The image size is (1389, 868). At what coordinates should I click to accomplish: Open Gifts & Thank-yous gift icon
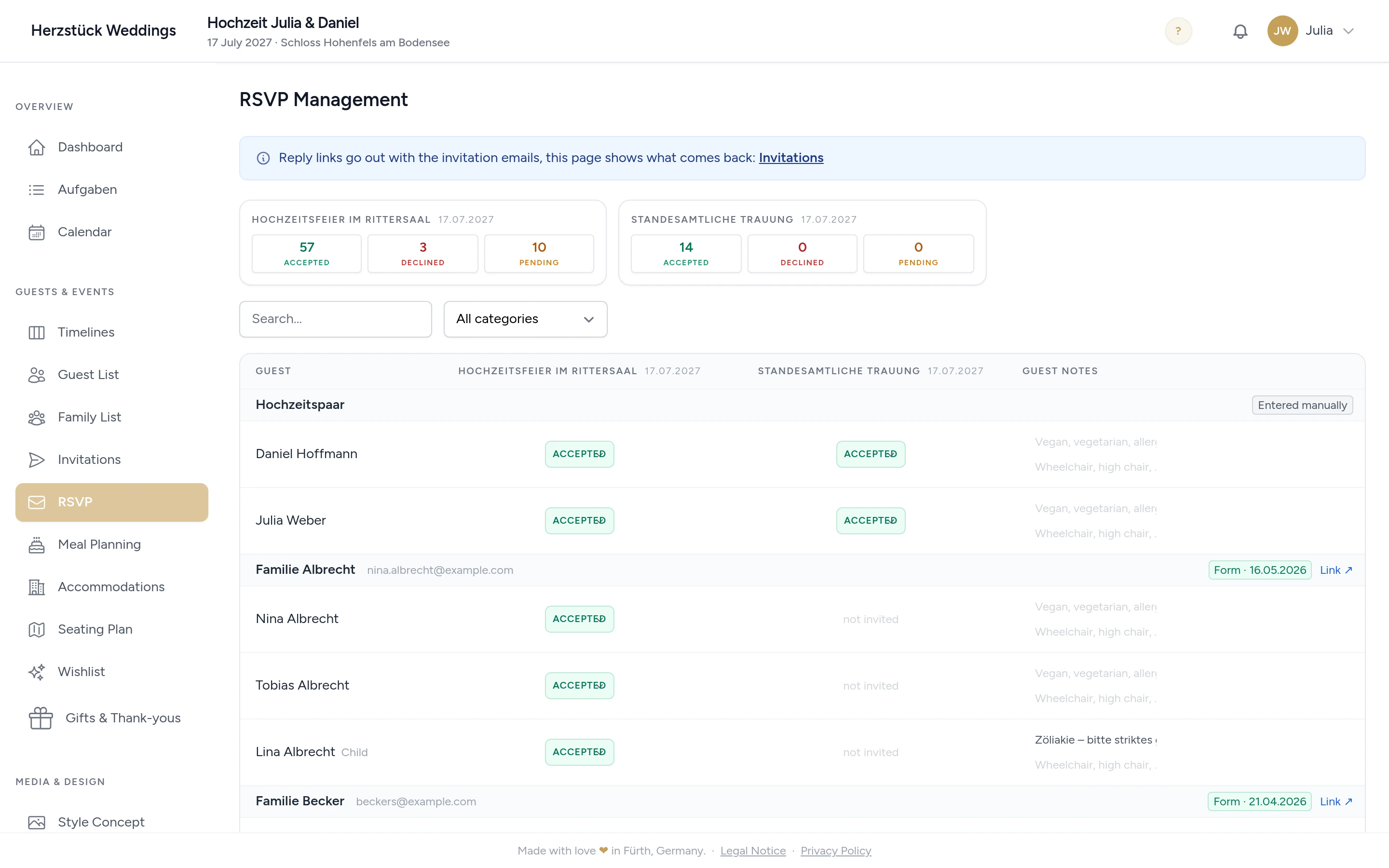[x=41, y=718]
